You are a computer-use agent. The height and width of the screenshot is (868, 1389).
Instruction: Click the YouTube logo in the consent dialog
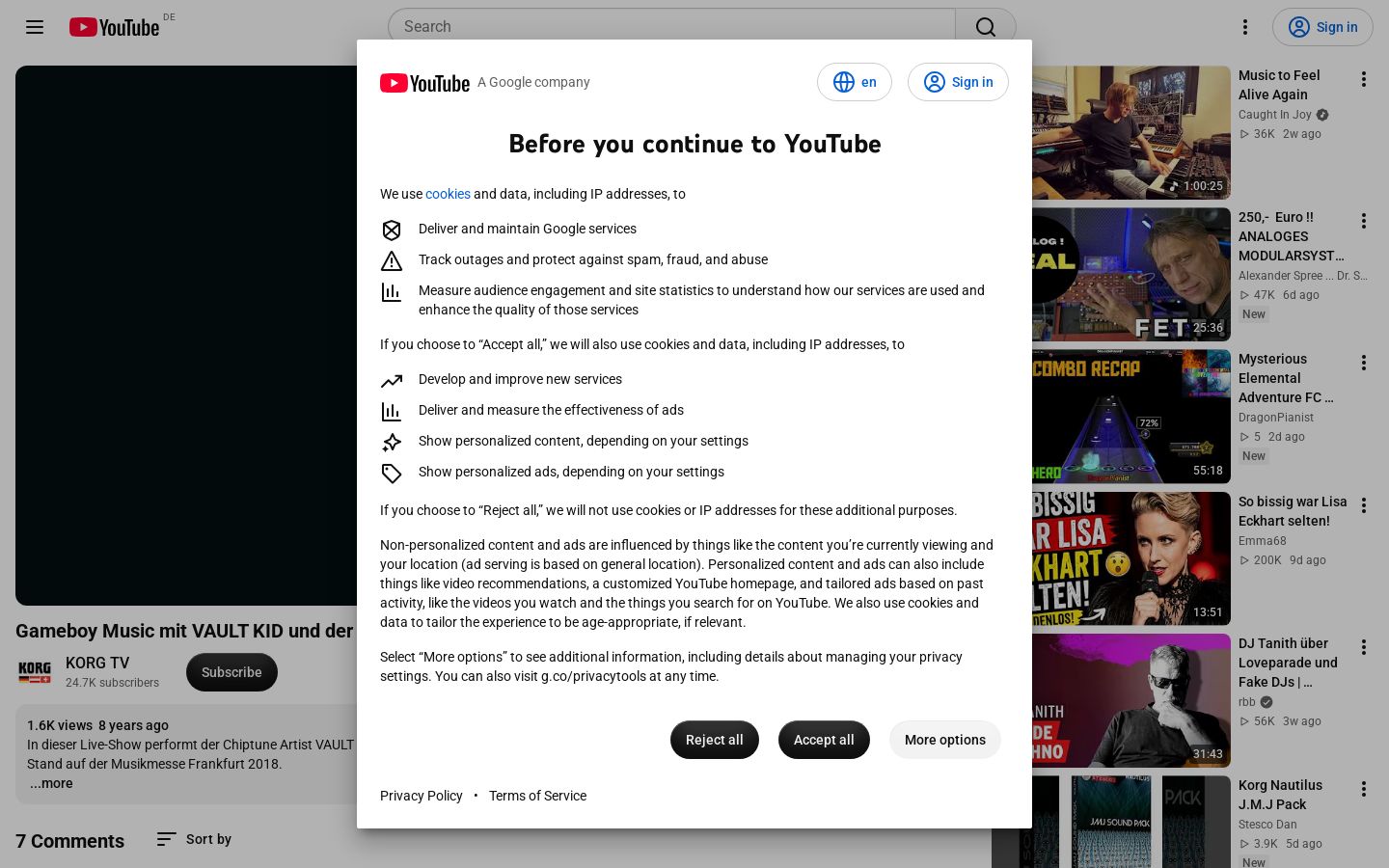click(424, 83)
